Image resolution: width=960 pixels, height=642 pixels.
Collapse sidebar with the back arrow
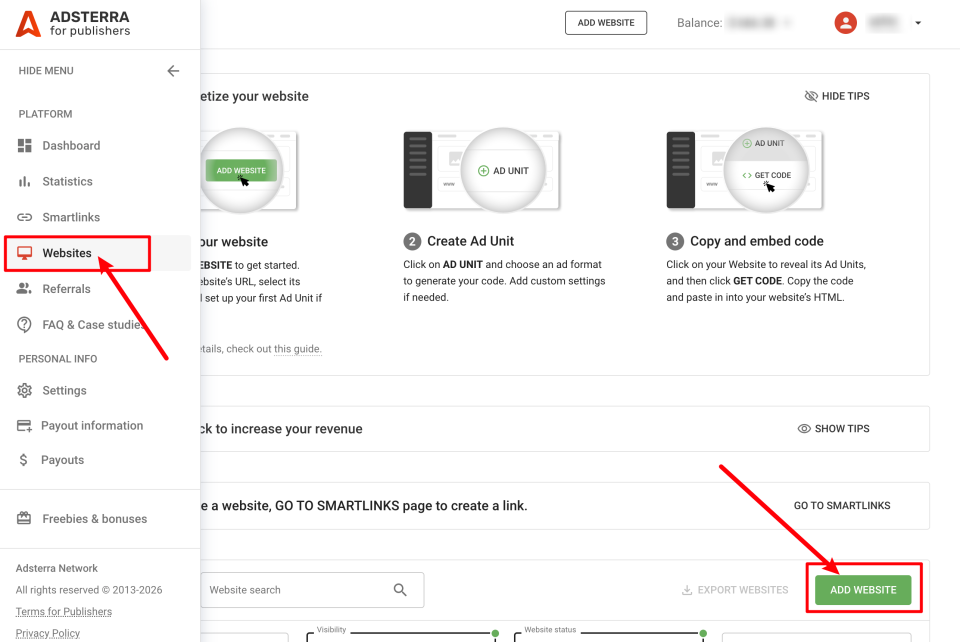click(173, 71)
